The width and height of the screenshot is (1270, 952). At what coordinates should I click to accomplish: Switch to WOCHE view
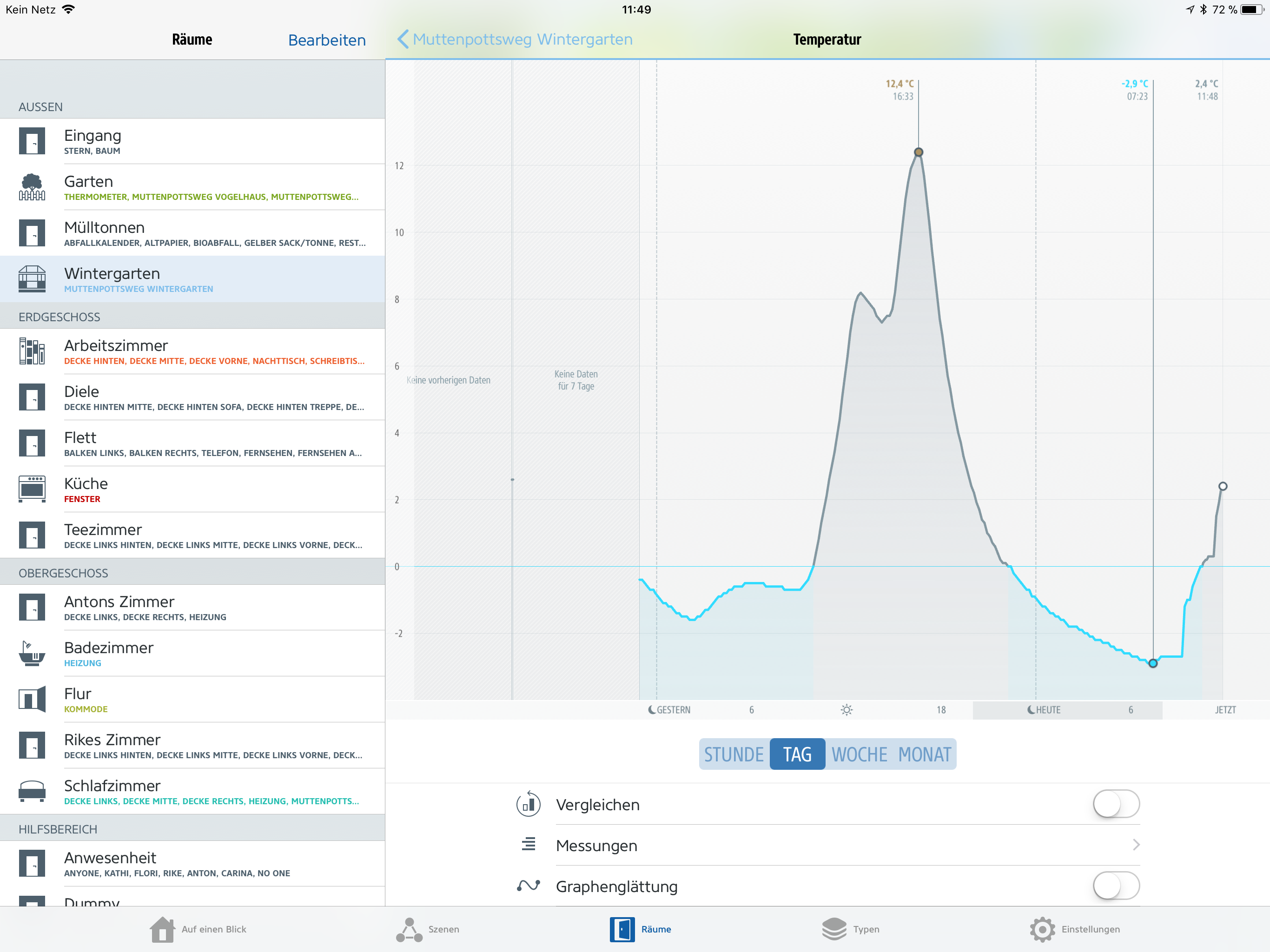[859, 754]
